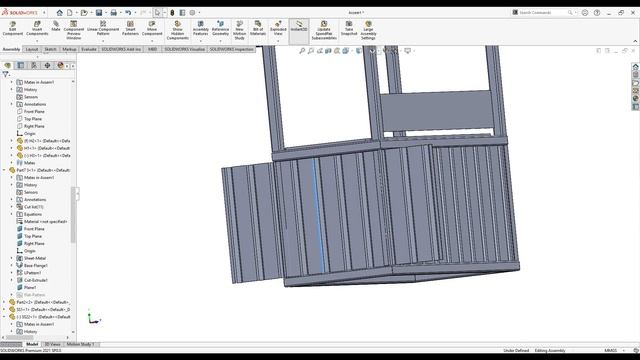Expand the Sheet-Metal feature

tap(11, 258)
